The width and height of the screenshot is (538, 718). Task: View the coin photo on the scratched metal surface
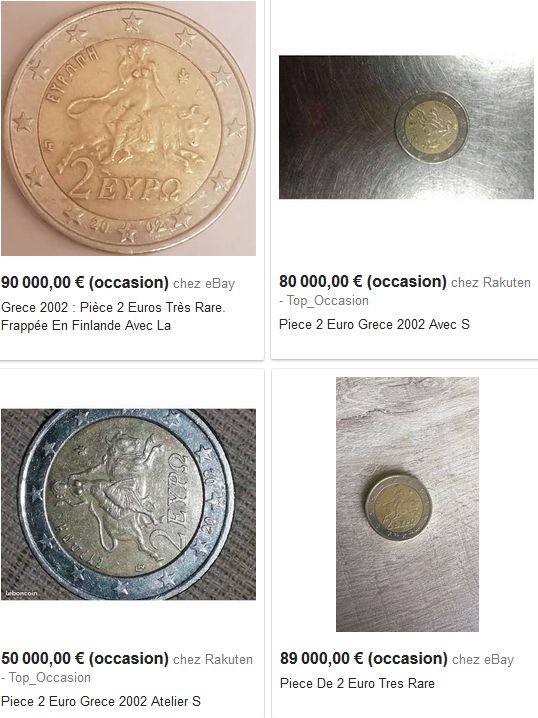pos(406,127)
